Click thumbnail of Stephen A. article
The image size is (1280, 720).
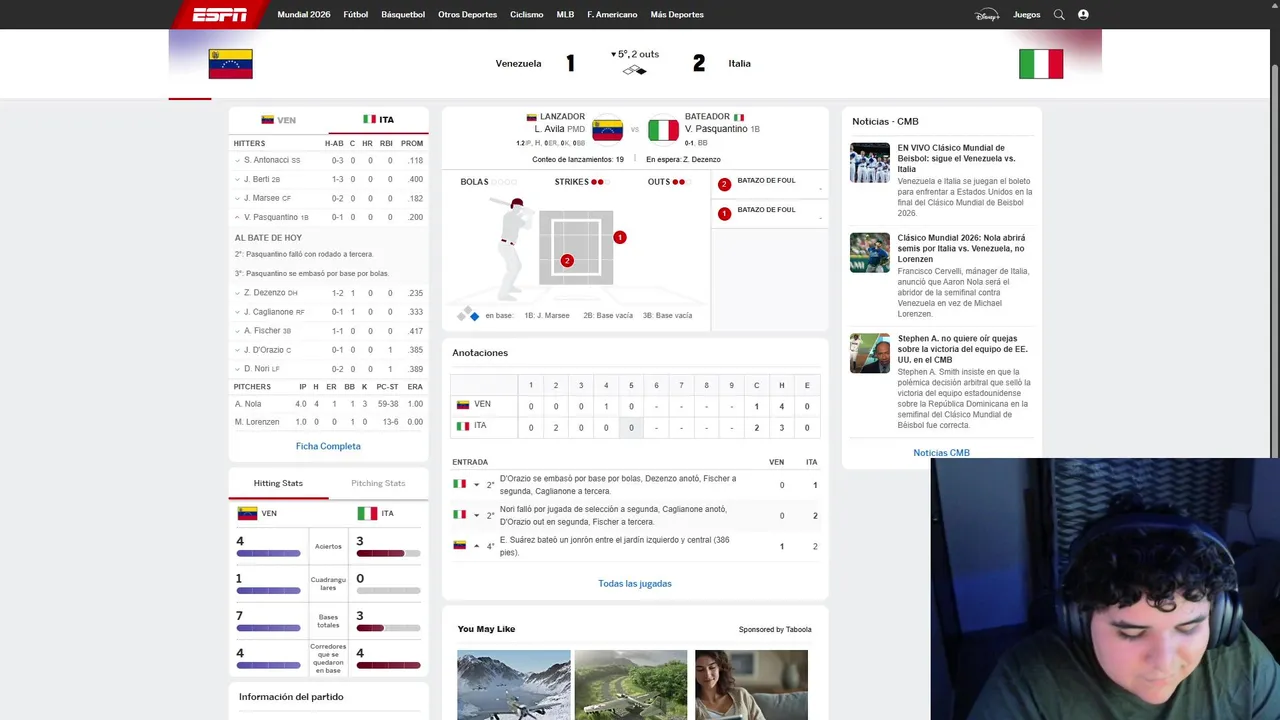[x=870, y=353]
